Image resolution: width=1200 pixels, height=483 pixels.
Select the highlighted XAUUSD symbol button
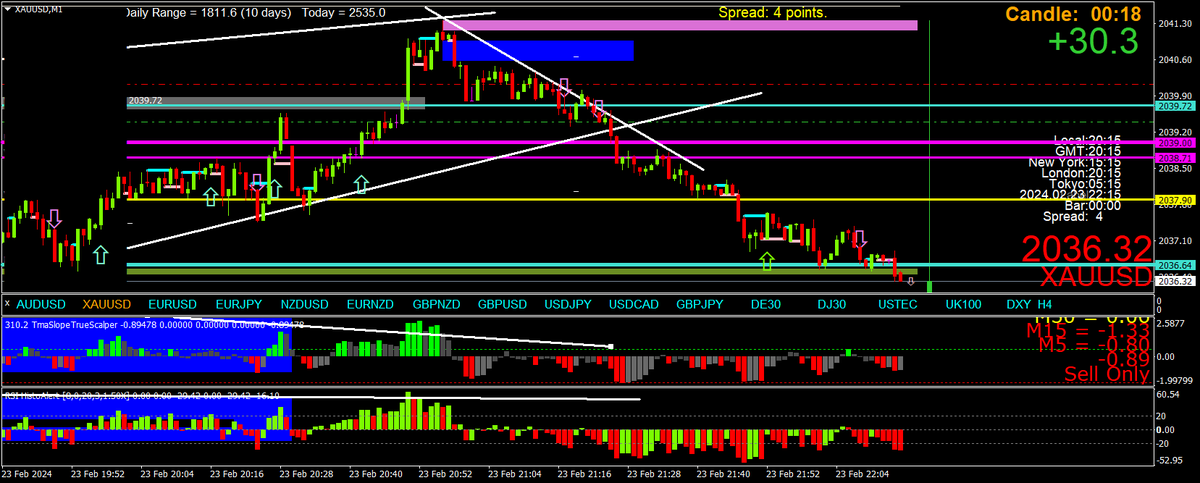[107, 303]
